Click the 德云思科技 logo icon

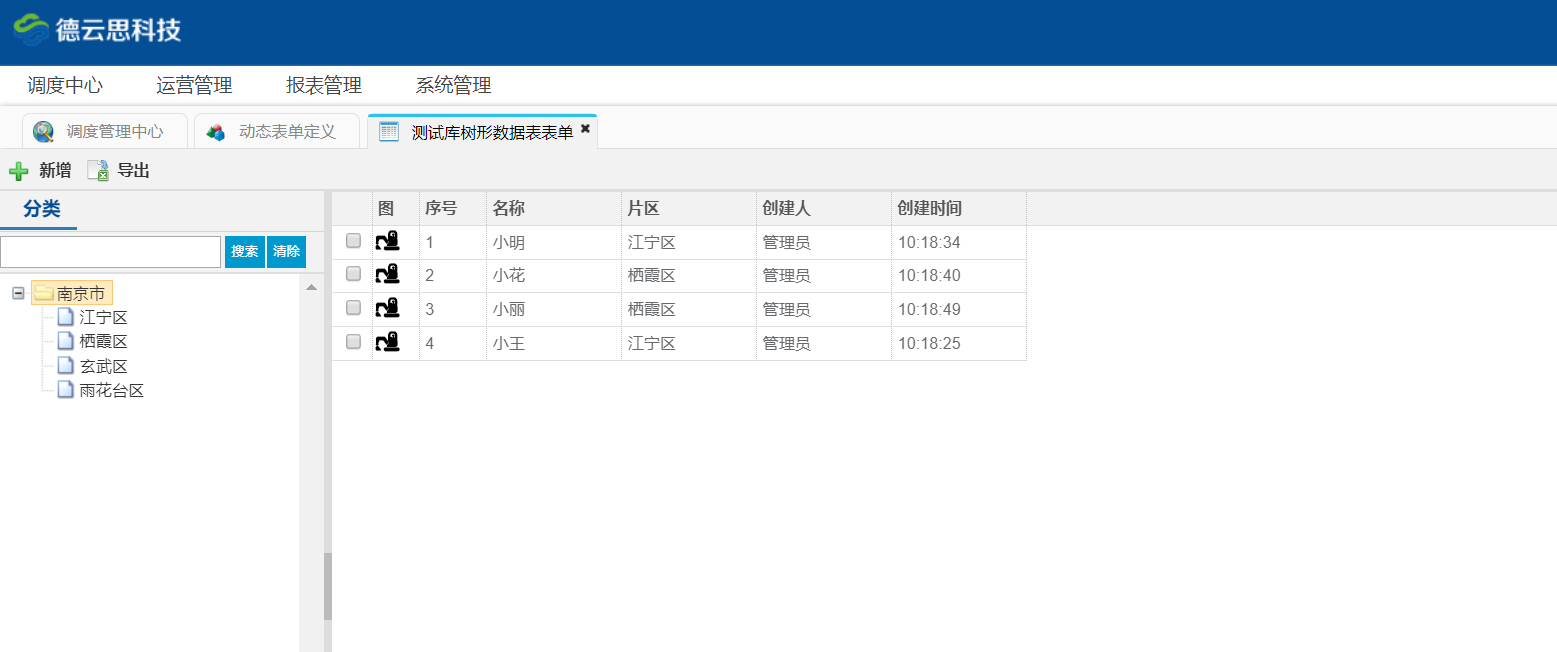coord(31,30)
